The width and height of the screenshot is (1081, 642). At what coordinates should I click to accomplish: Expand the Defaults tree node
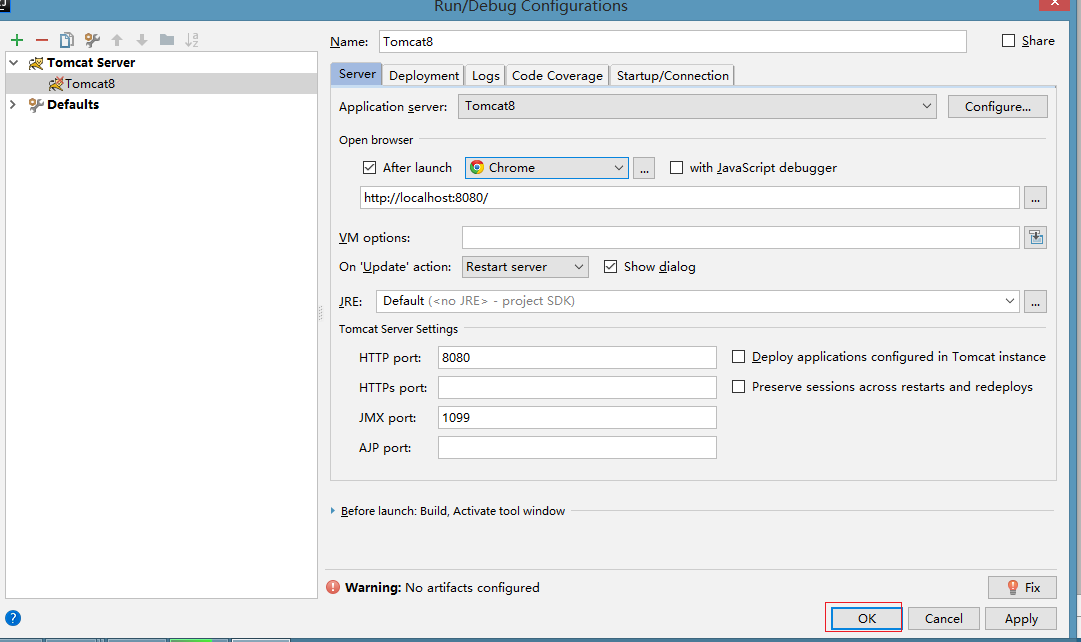(13, 104)
